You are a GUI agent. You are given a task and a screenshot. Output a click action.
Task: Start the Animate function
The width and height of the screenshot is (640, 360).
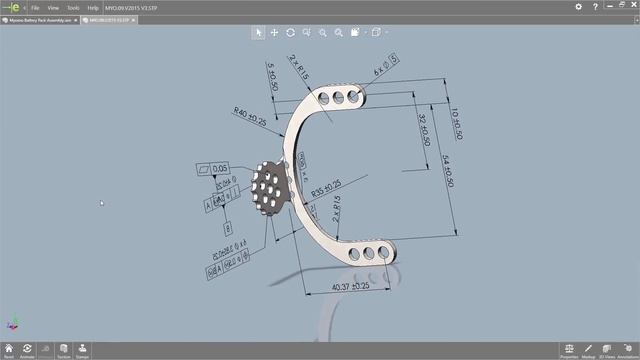point(27,351)
